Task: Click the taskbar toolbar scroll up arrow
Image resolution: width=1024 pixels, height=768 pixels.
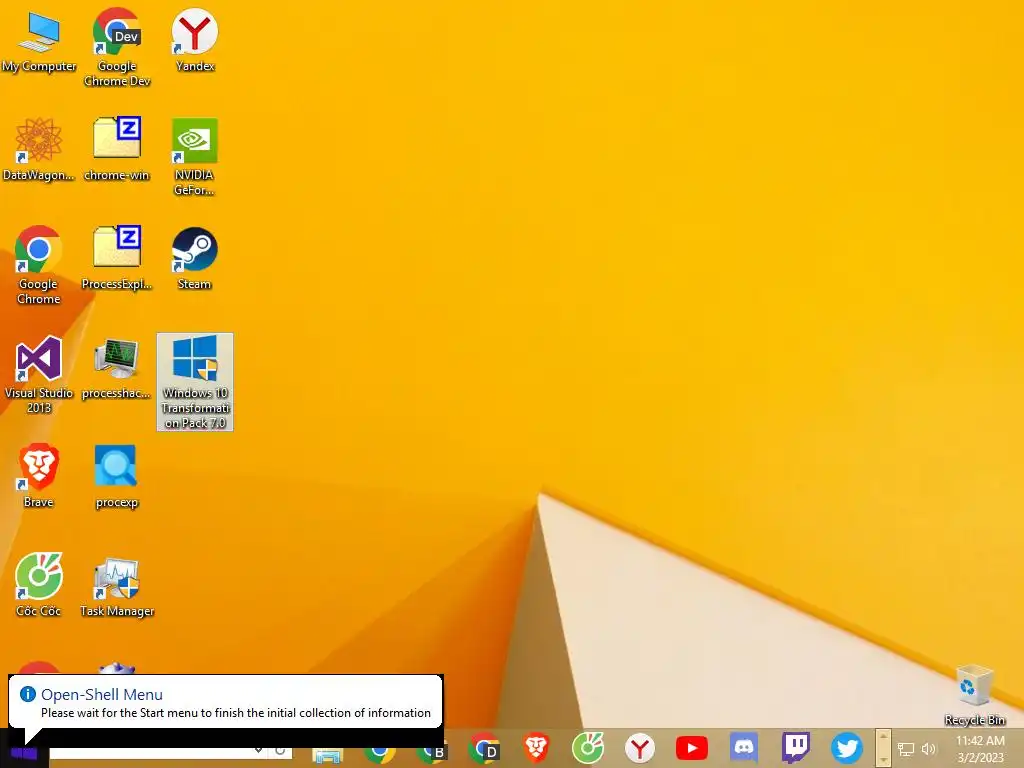Action: tap(883, 737)
